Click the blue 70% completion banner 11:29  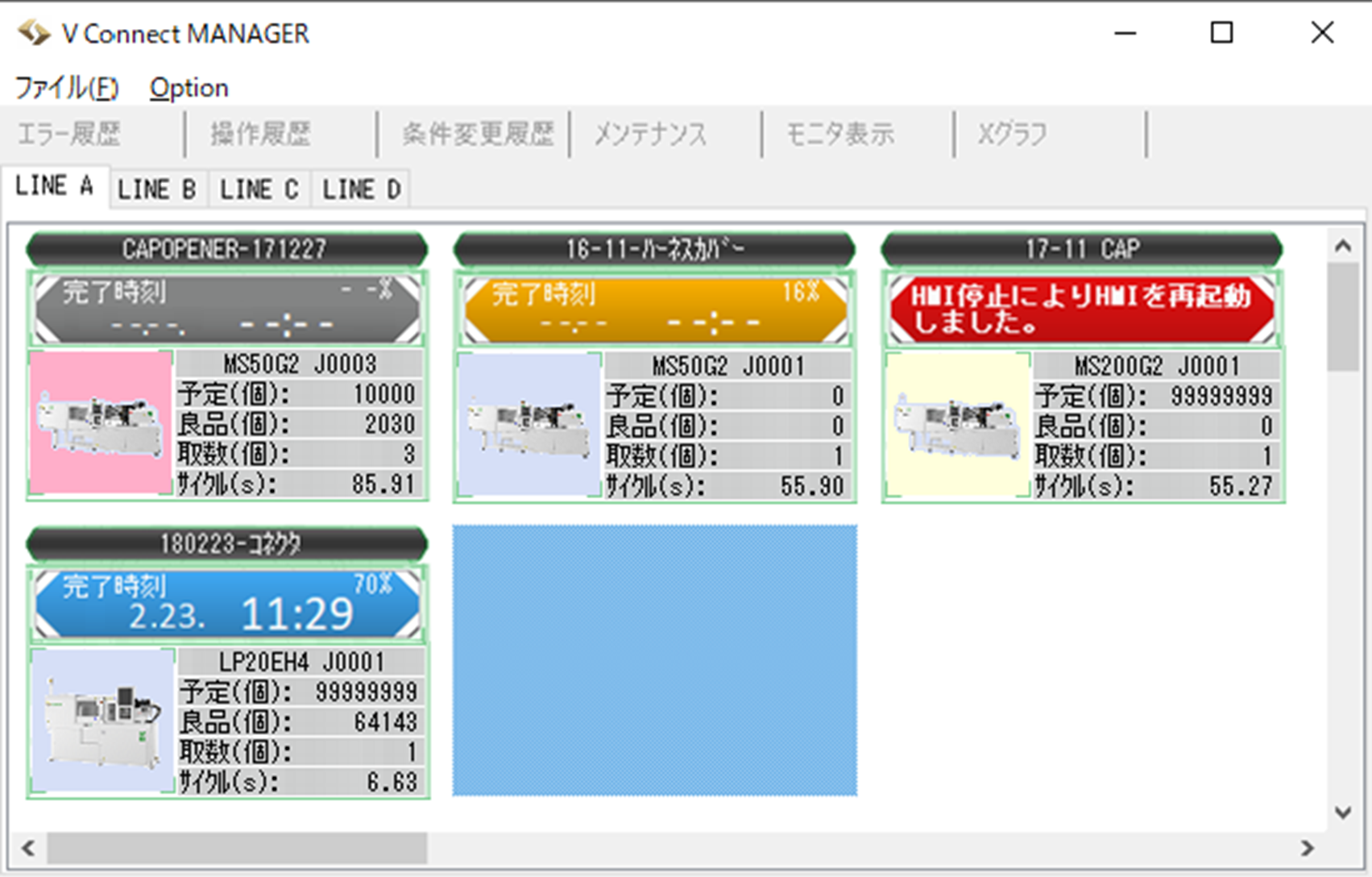coord(228,605)
